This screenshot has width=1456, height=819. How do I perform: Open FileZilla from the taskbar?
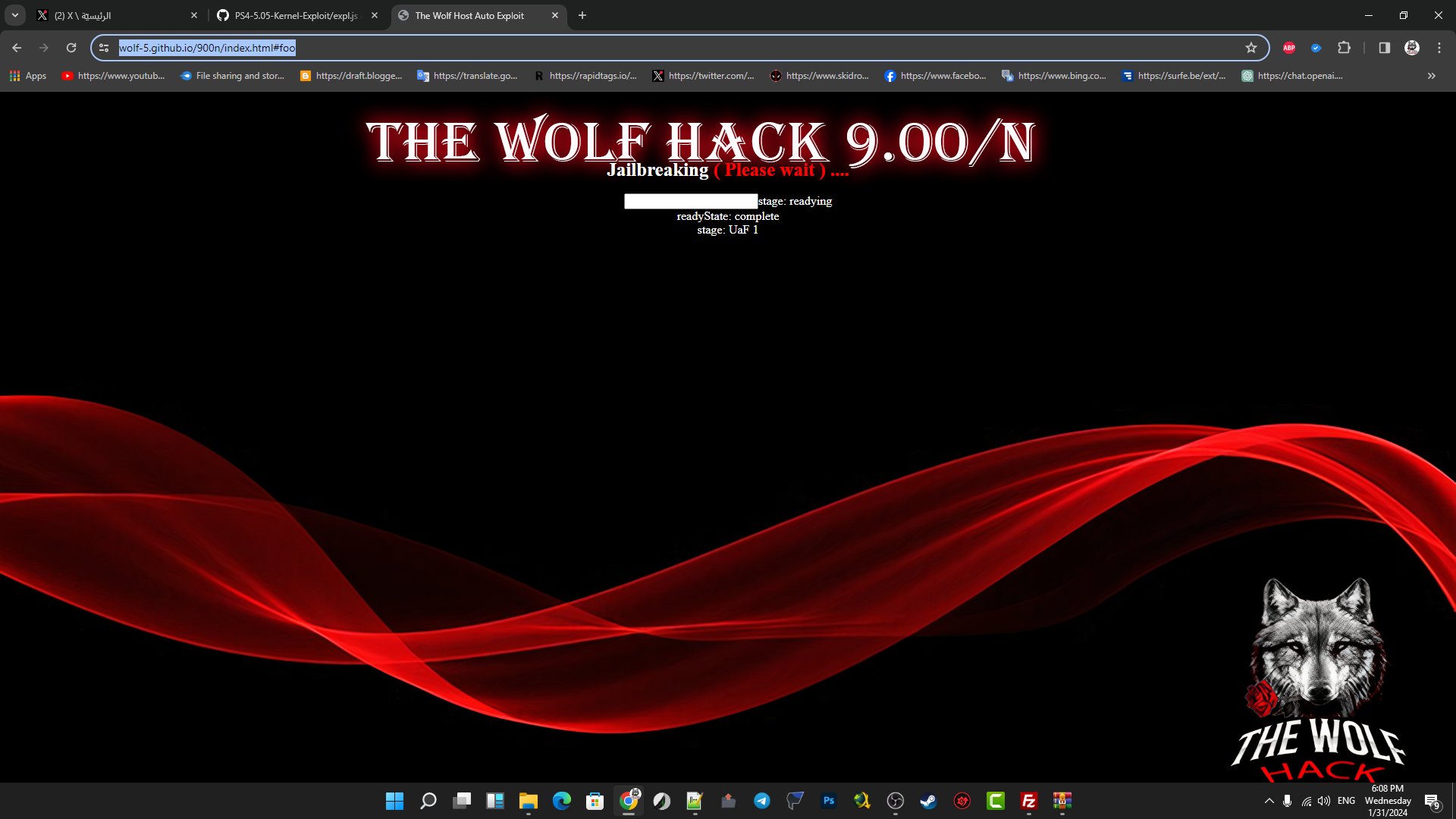pyautogui.click(x=1028, y=801)
